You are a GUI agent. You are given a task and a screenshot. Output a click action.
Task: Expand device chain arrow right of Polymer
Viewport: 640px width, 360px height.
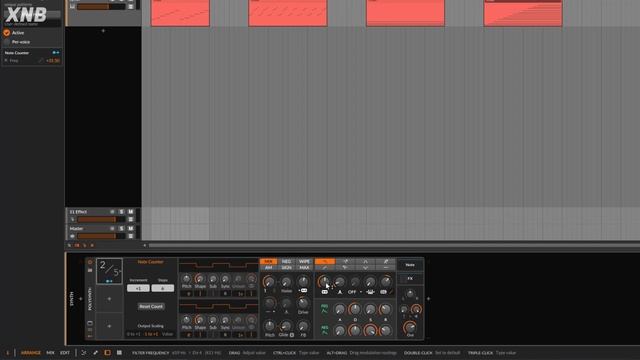coord(428,299)
